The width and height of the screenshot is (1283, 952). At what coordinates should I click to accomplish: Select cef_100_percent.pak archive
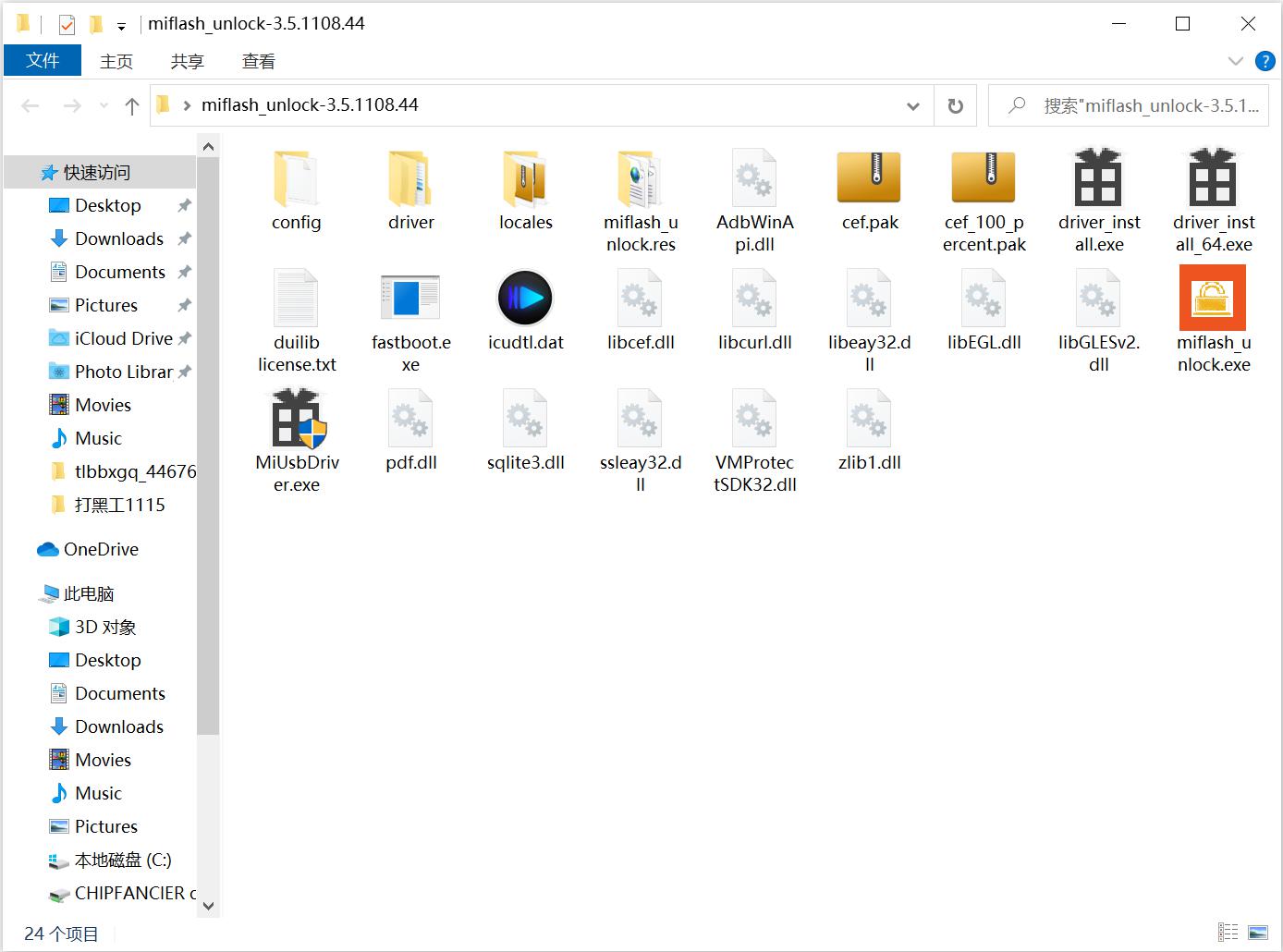point(984,201)
